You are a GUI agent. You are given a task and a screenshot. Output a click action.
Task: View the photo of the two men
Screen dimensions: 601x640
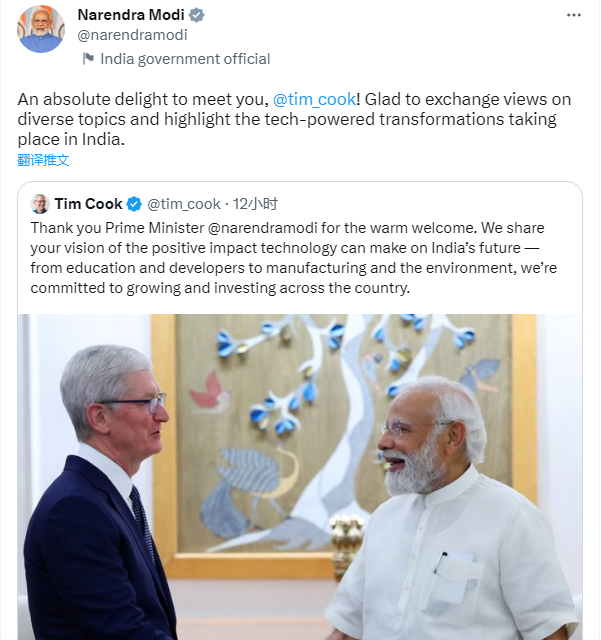click(x=300, y=477)
